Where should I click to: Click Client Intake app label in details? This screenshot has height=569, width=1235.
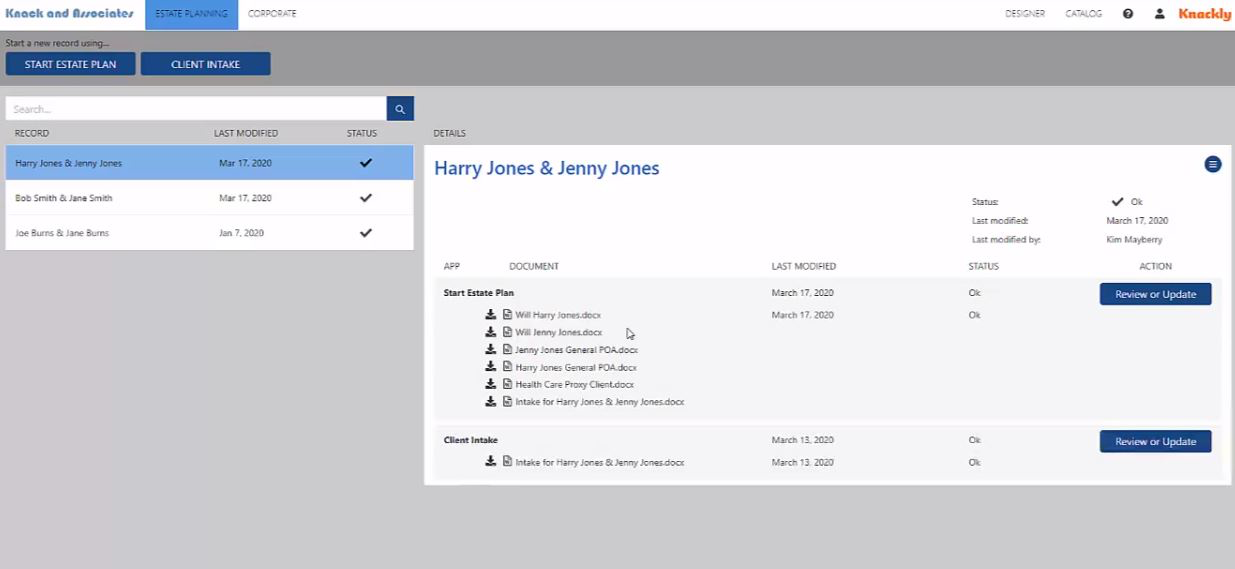(471, 440)
